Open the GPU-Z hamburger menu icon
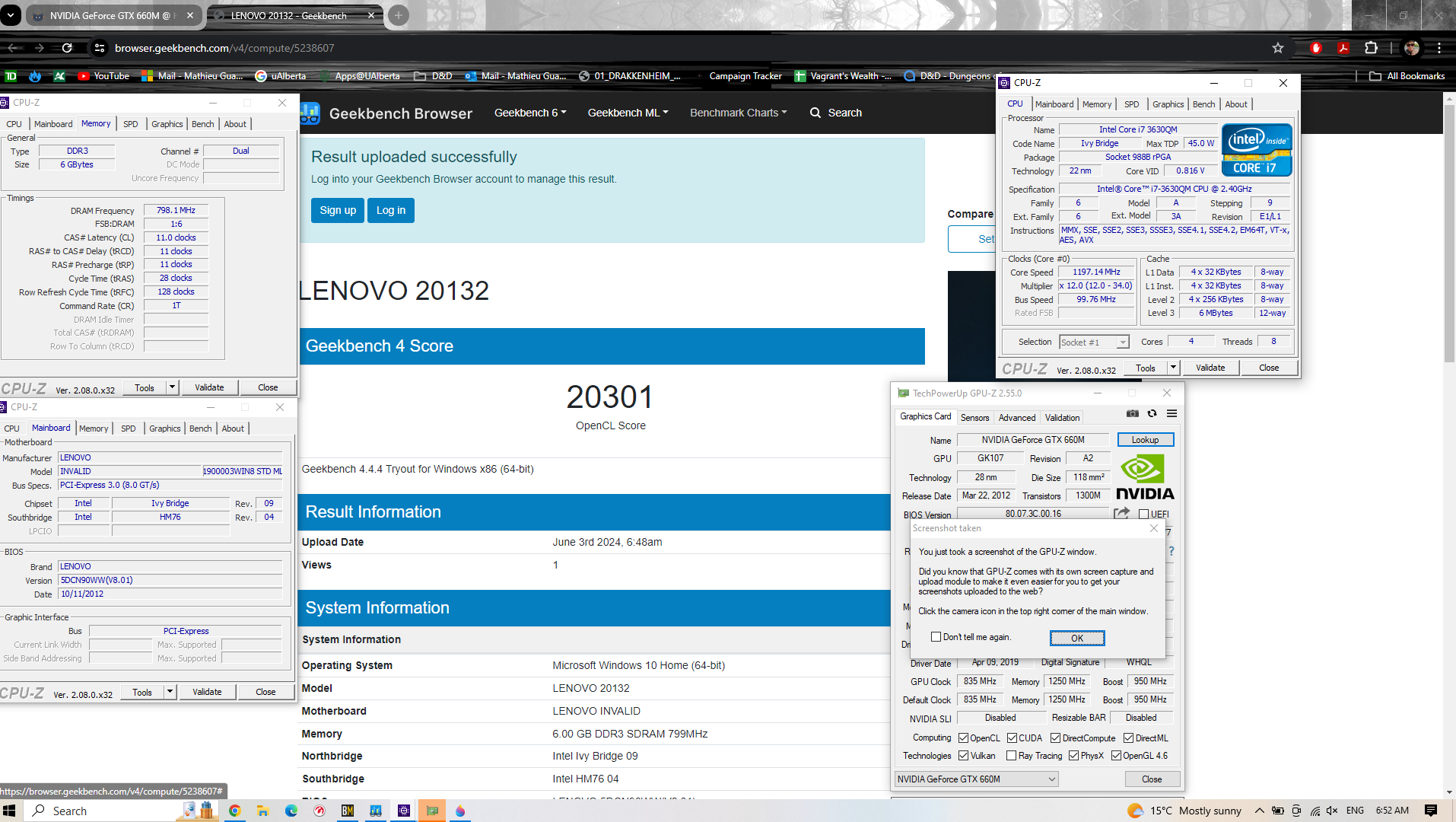Viewport: 1456px width, 822px height. point(1171,413)
